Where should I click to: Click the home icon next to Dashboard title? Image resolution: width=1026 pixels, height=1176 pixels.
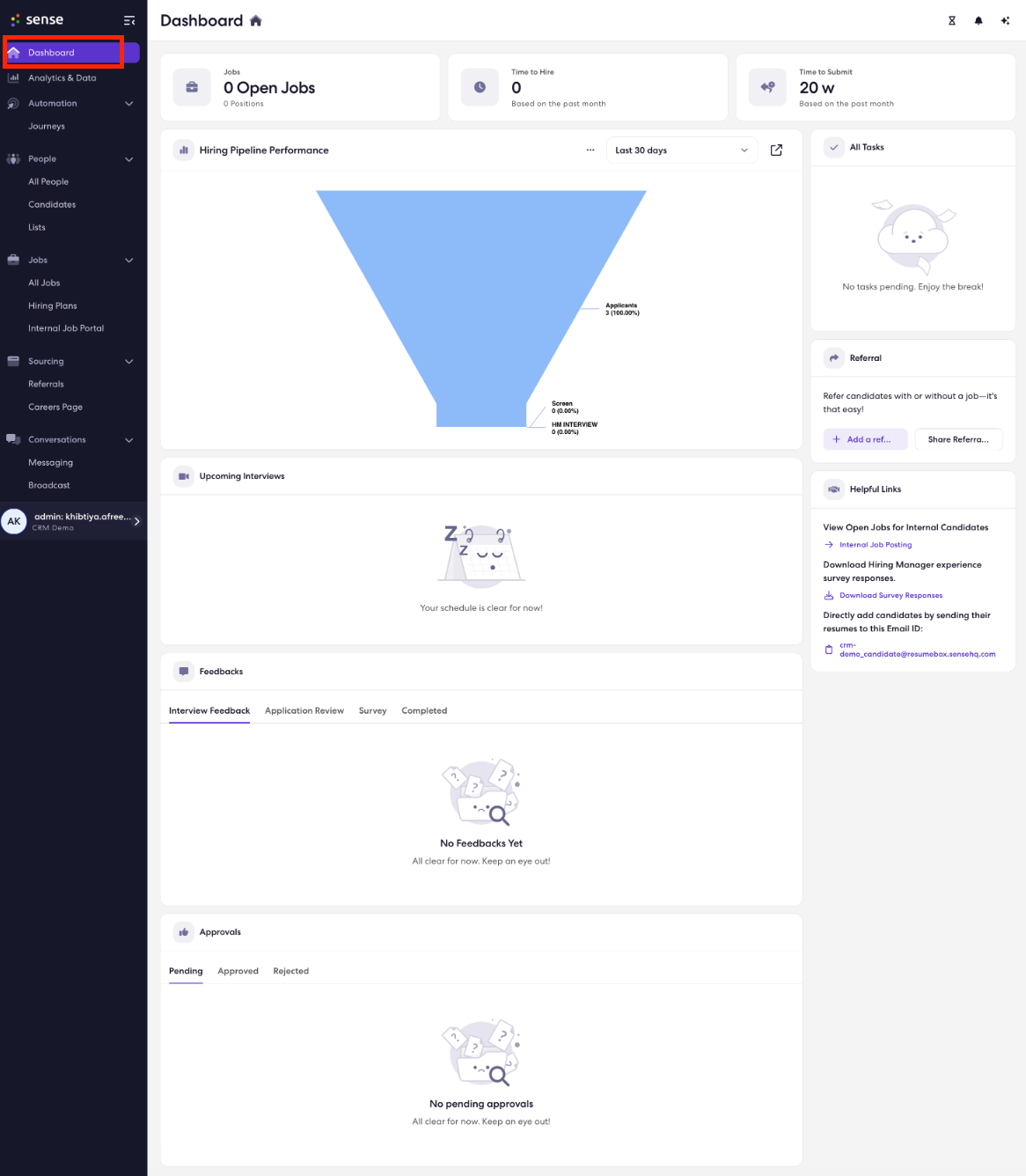click(255, 19)
